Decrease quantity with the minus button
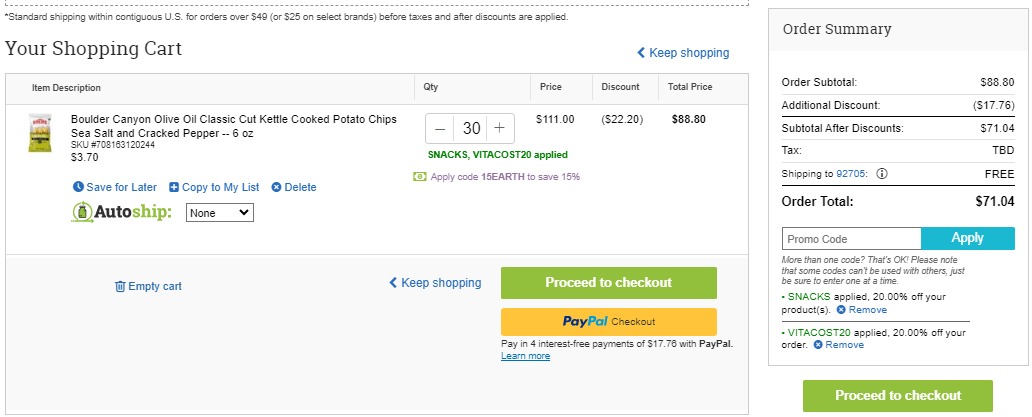Viewport: 1032px width, 417px height. [440, 128]
